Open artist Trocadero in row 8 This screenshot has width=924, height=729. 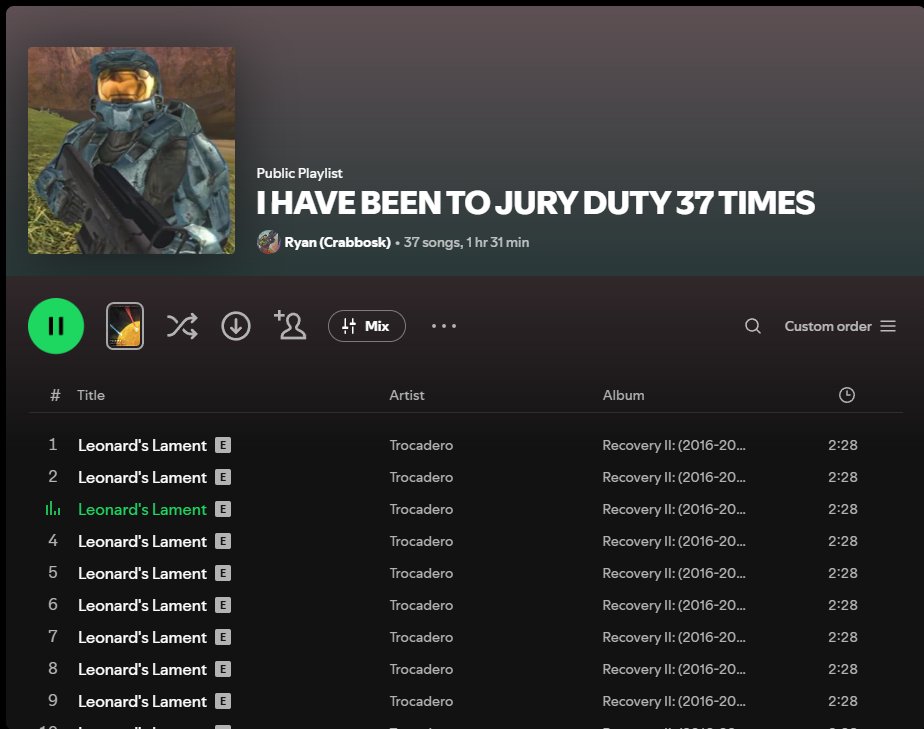[x=421, y=669]
